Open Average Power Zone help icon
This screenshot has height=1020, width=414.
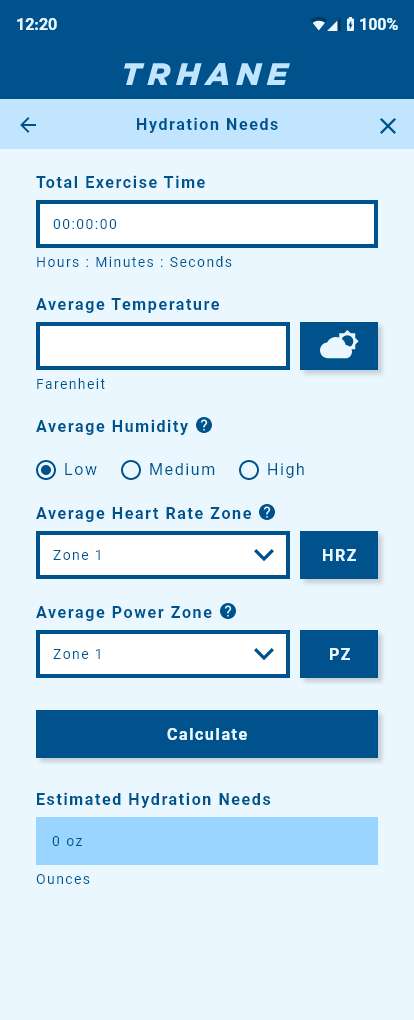coord(228,611)
